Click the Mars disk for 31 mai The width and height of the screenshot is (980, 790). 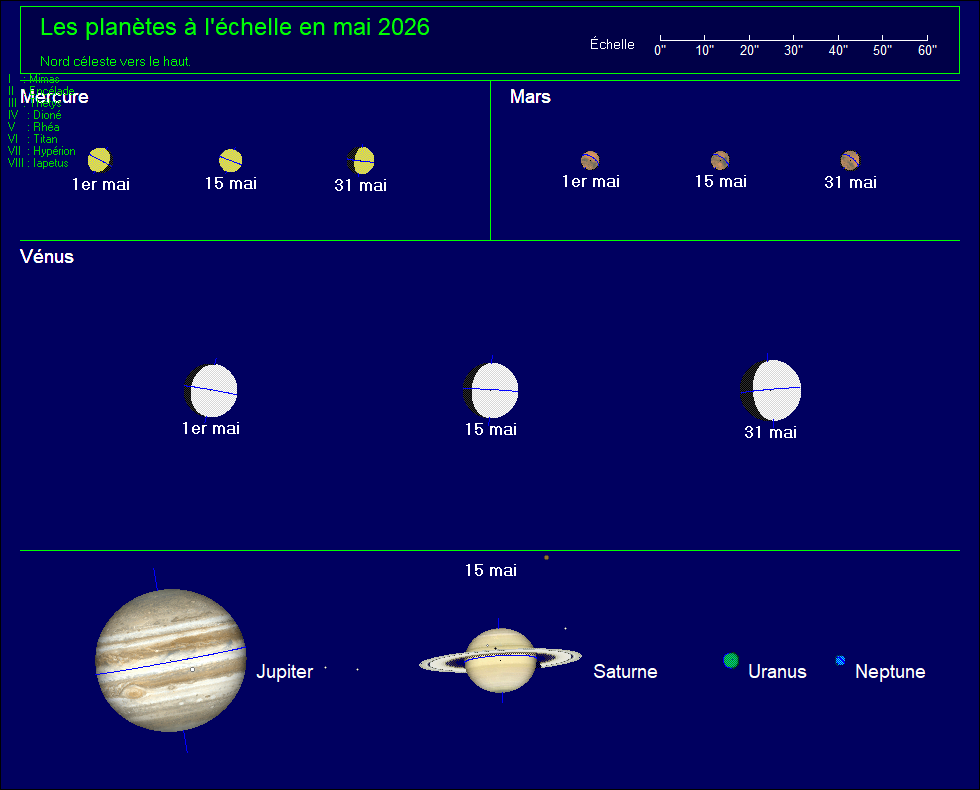click(x=850, y=161)
